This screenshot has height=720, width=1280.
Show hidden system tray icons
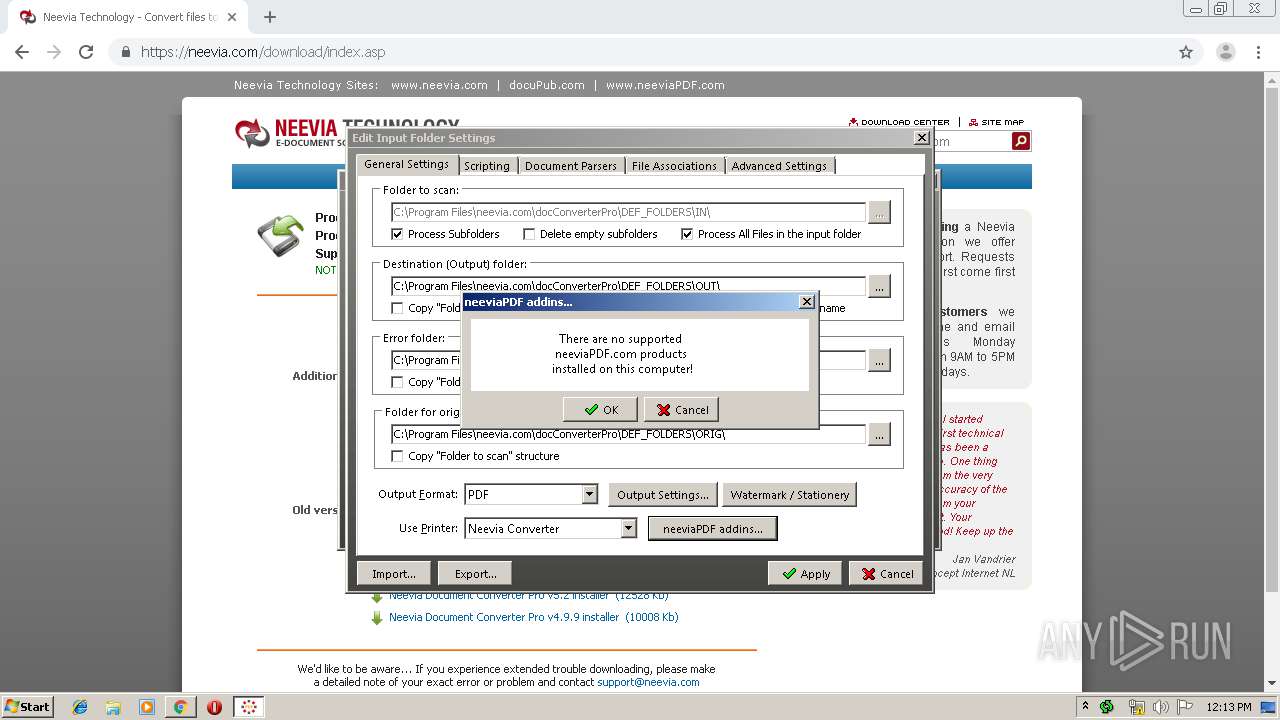pos(1085,706)
